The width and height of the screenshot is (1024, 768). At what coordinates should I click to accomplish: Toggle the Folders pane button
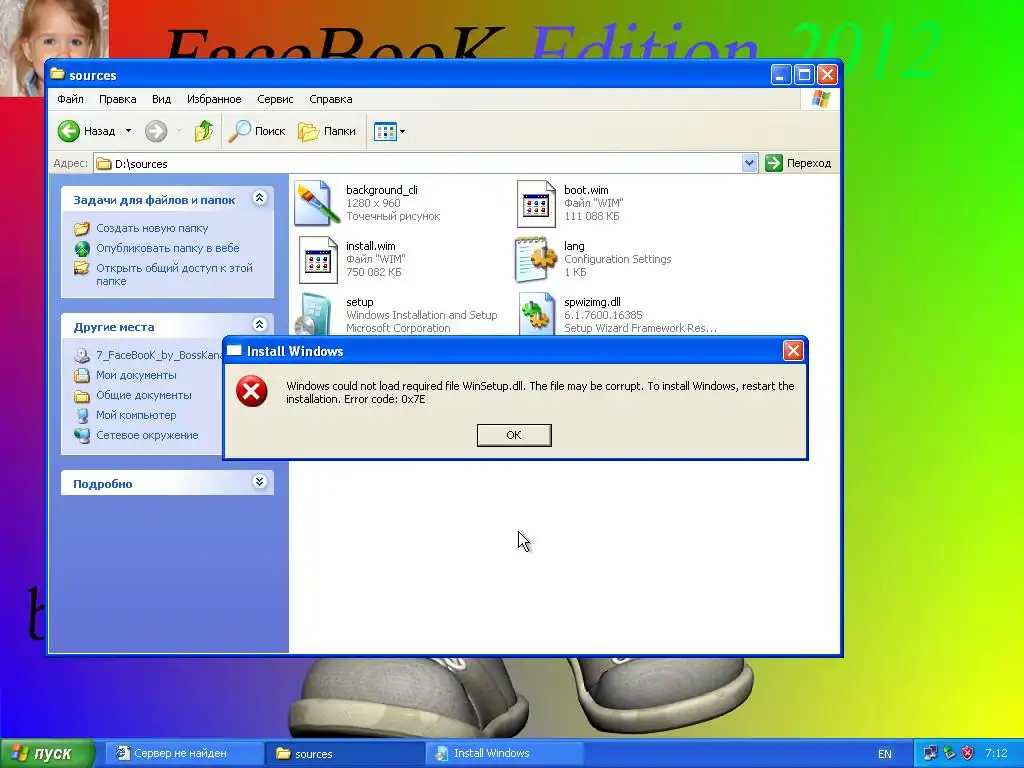pos(327,131)
